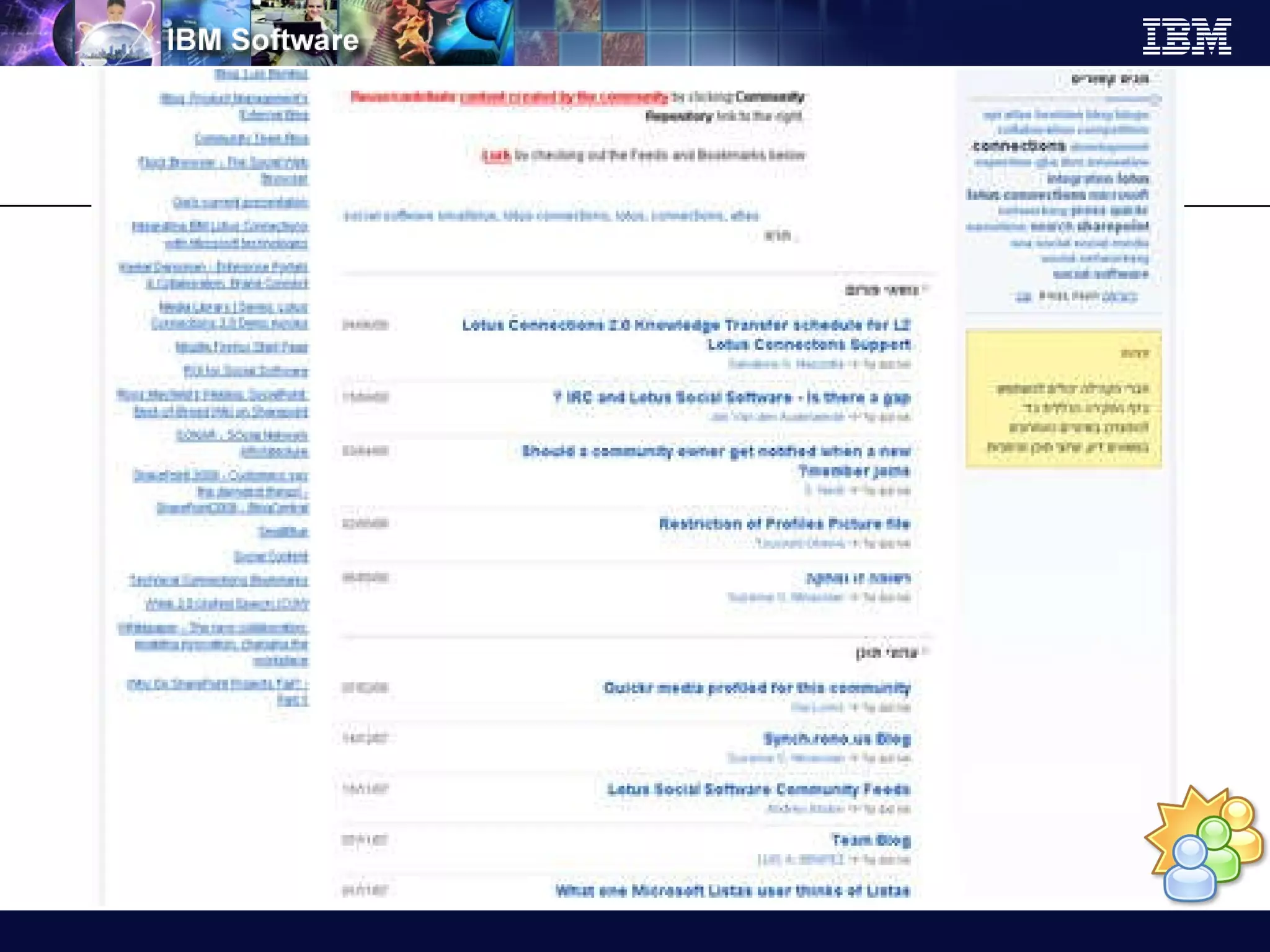Open the Synch.rono.us Blog feed
The height and width of the screenshot is (952, 1270).
click(837, 739)
